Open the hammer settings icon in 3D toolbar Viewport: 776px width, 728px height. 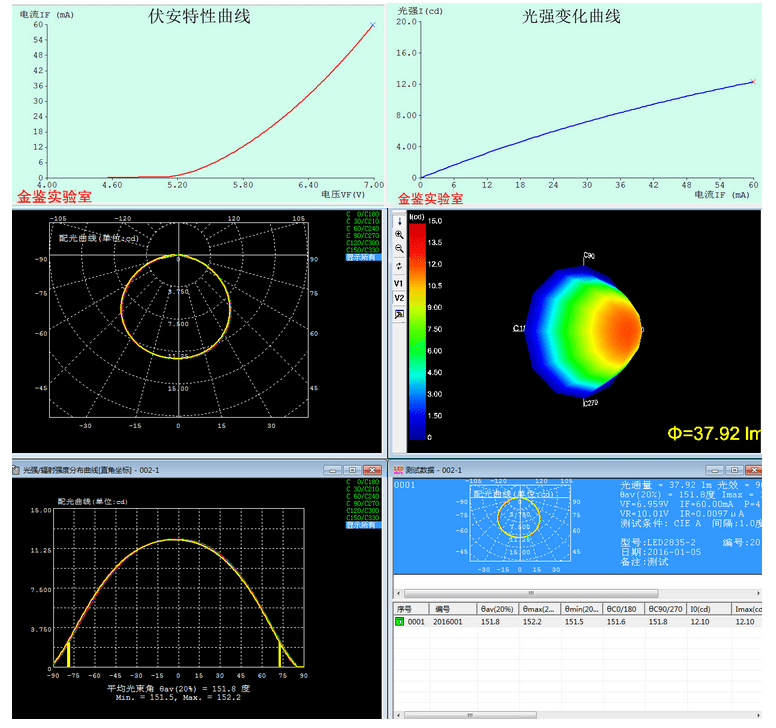(399, 315)
